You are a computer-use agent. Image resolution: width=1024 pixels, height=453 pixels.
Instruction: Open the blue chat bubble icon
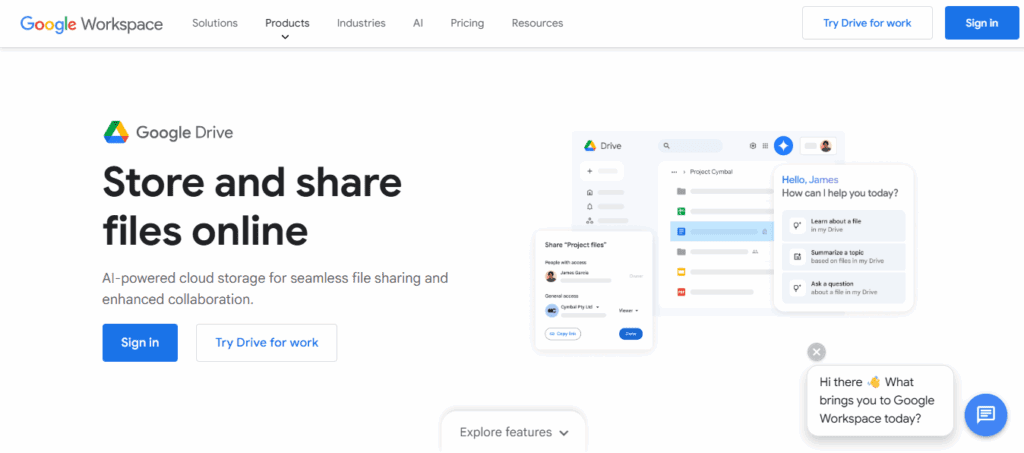985,414
